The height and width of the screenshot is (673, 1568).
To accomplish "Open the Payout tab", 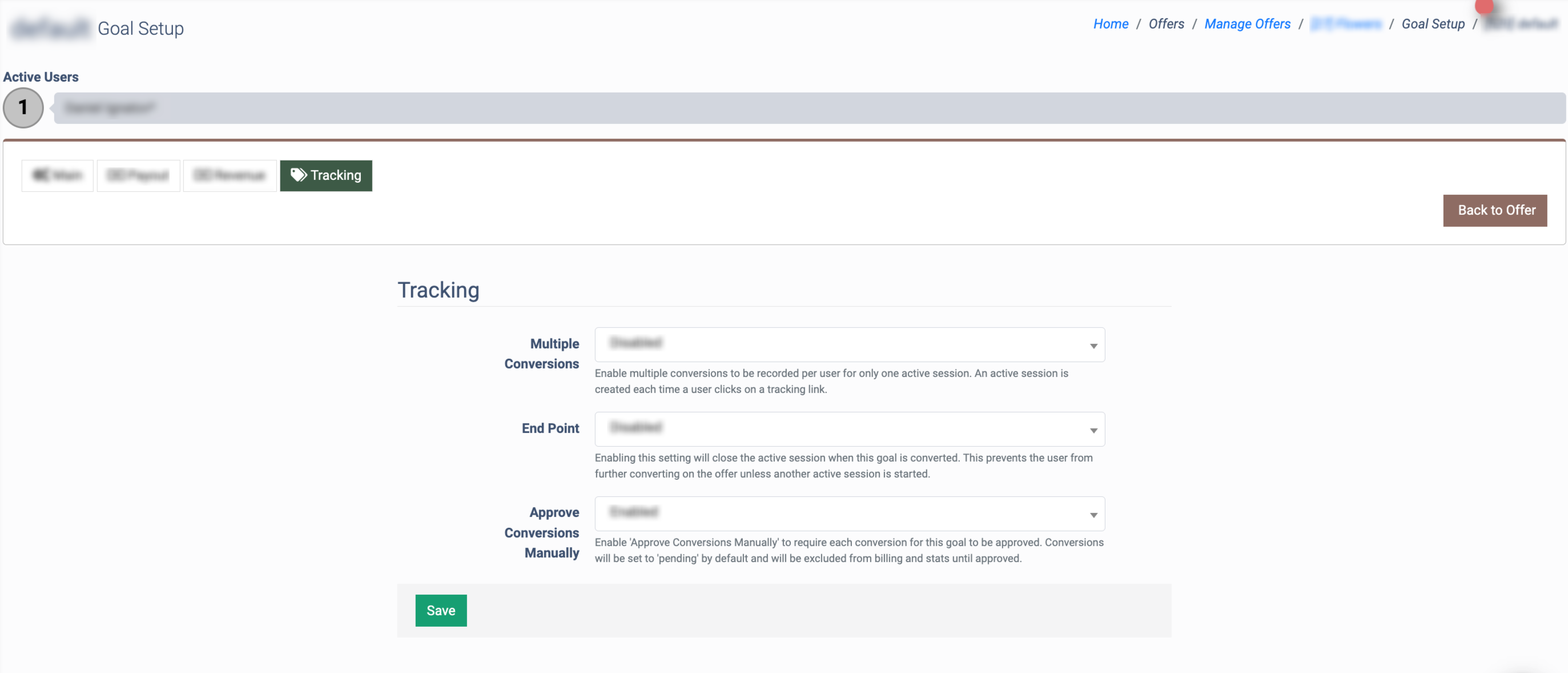I will tap(138, 176).
